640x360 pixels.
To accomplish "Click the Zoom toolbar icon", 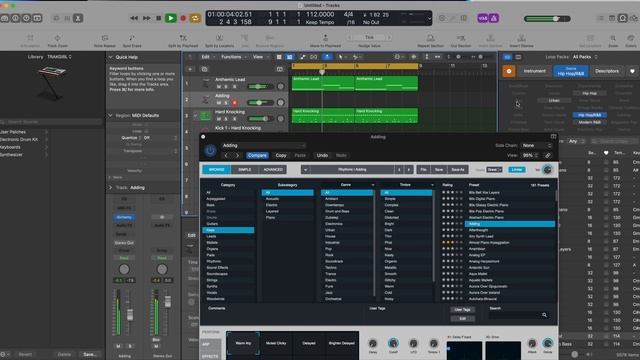I will [x=613, y=38].
